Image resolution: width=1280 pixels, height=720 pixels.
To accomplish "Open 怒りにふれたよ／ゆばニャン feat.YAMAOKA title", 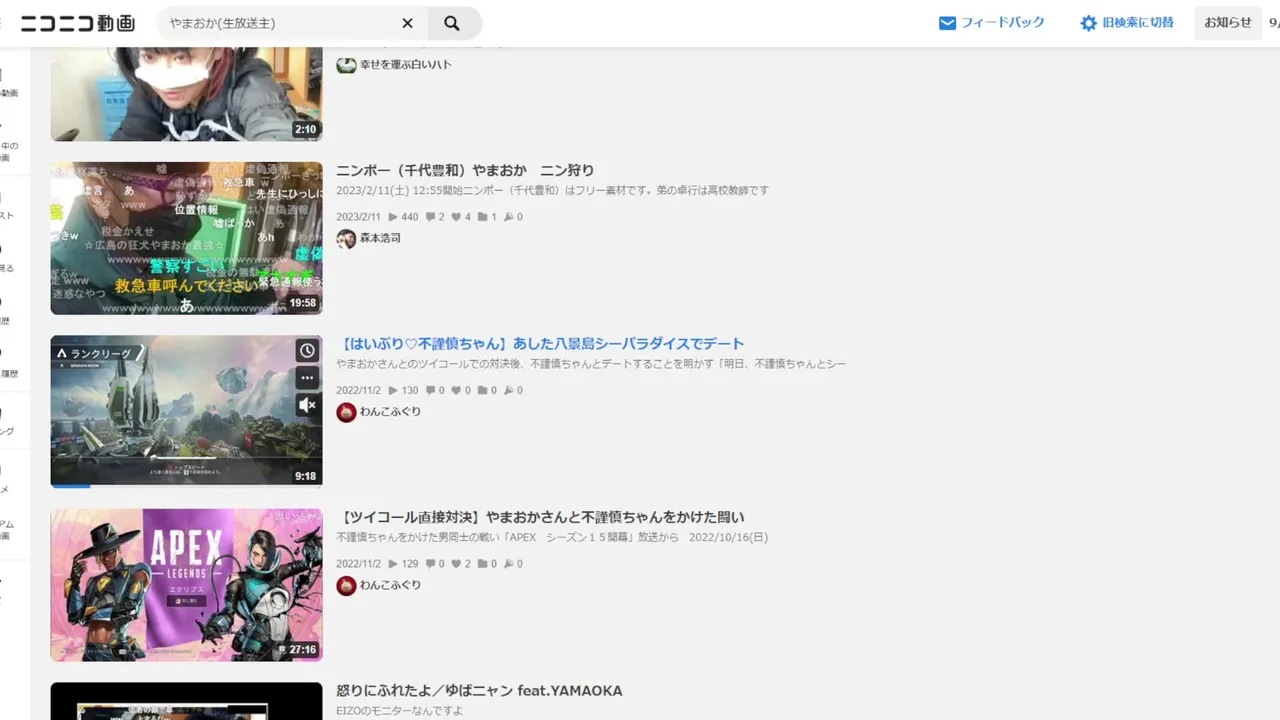I will click(x=479, y=691).
